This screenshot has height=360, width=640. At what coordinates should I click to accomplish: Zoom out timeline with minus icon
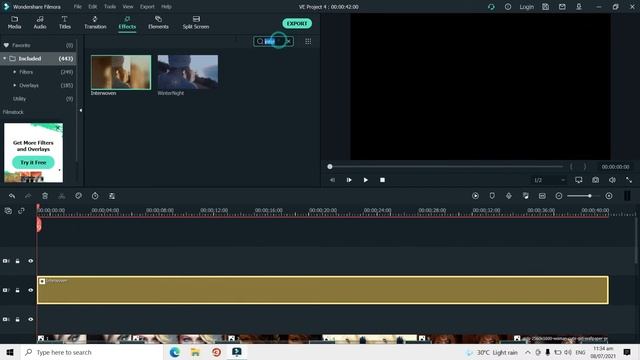(559, 196)
